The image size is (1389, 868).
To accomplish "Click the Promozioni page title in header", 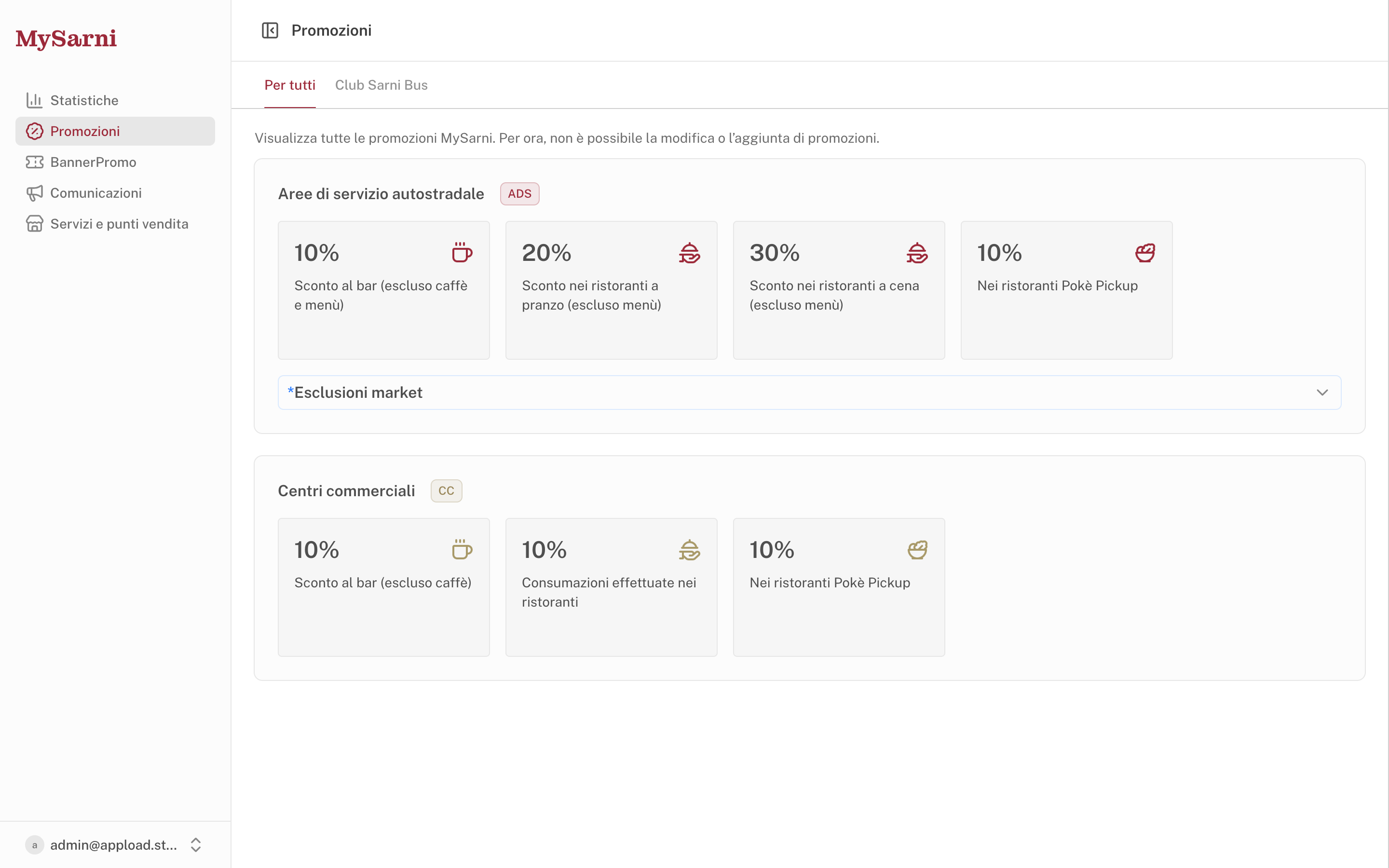I will [x=332, y=30].
